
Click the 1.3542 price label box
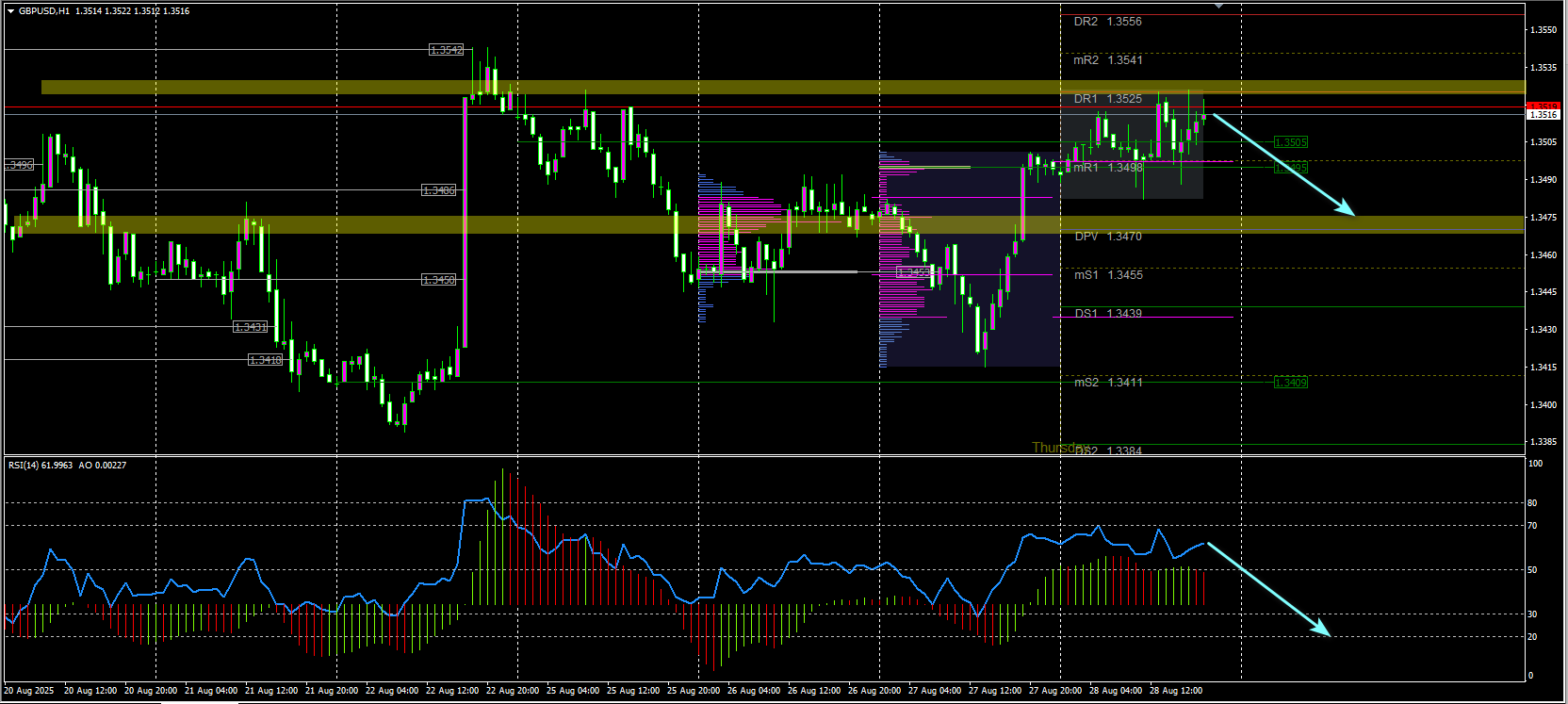[446, 50]
